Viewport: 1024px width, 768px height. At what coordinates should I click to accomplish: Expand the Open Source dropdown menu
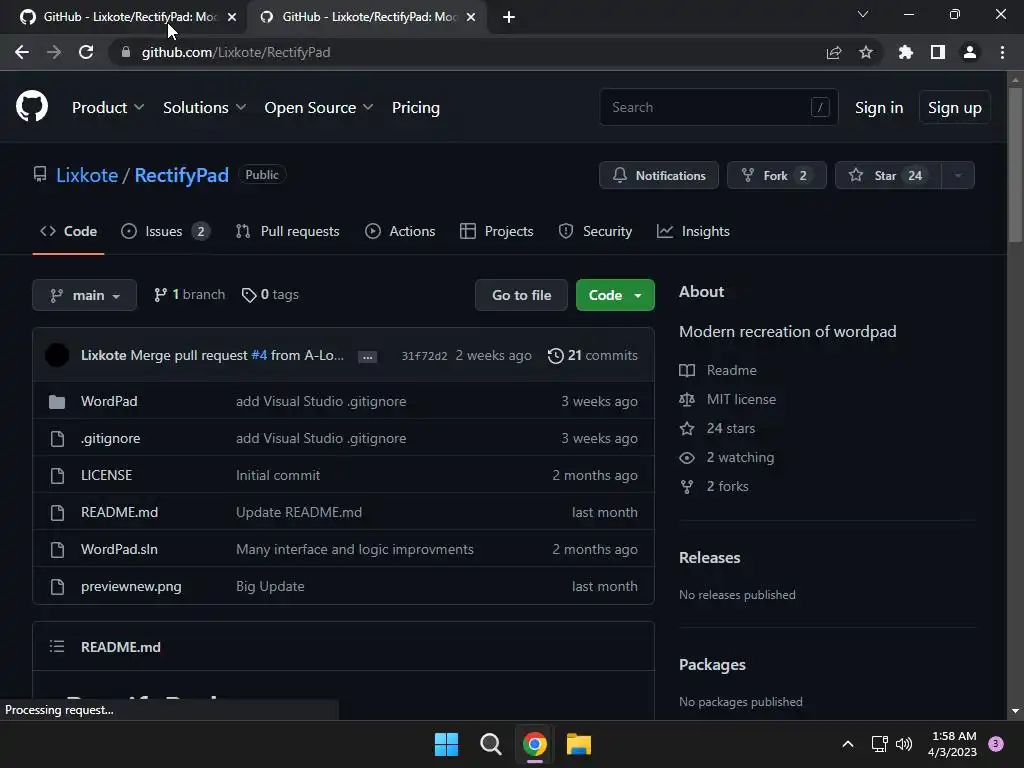click(319, 108)
